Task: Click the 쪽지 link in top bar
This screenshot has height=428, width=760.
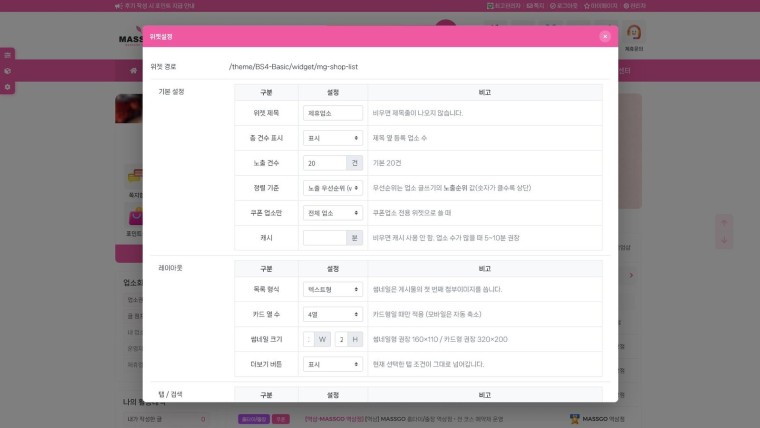Action: 535,6
